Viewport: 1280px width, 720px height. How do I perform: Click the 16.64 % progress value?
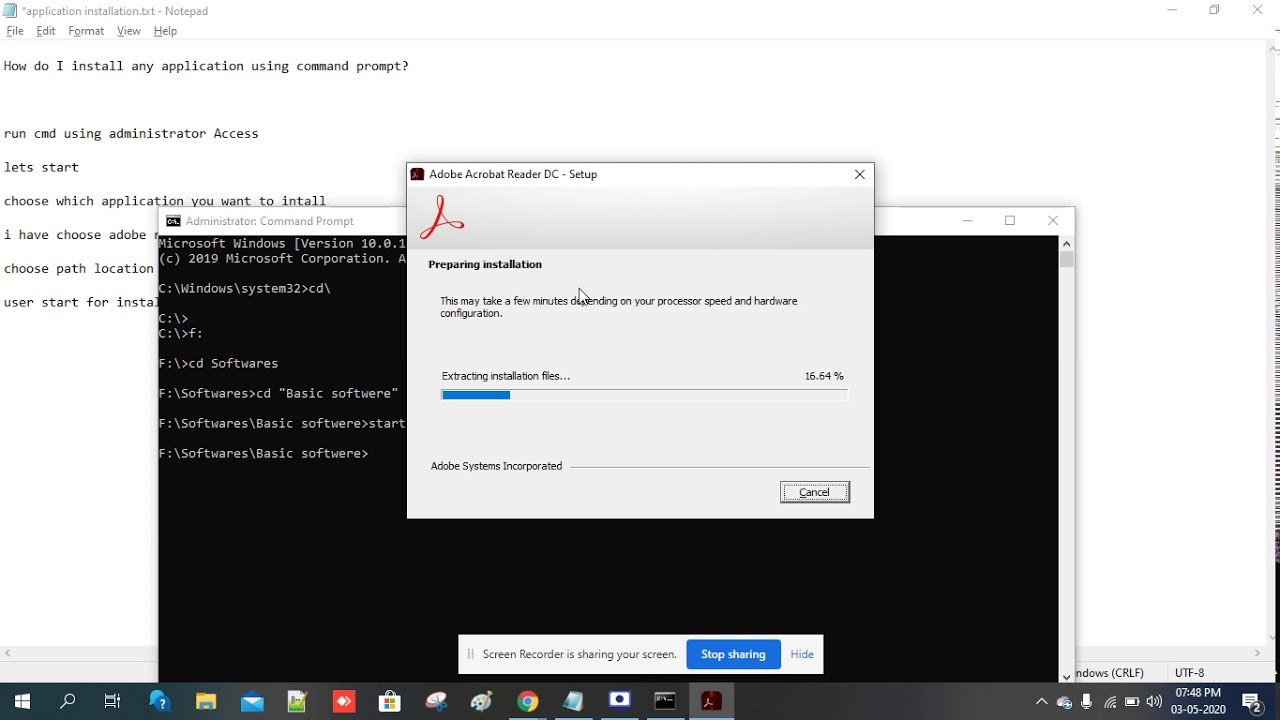[x=824, y=376]
